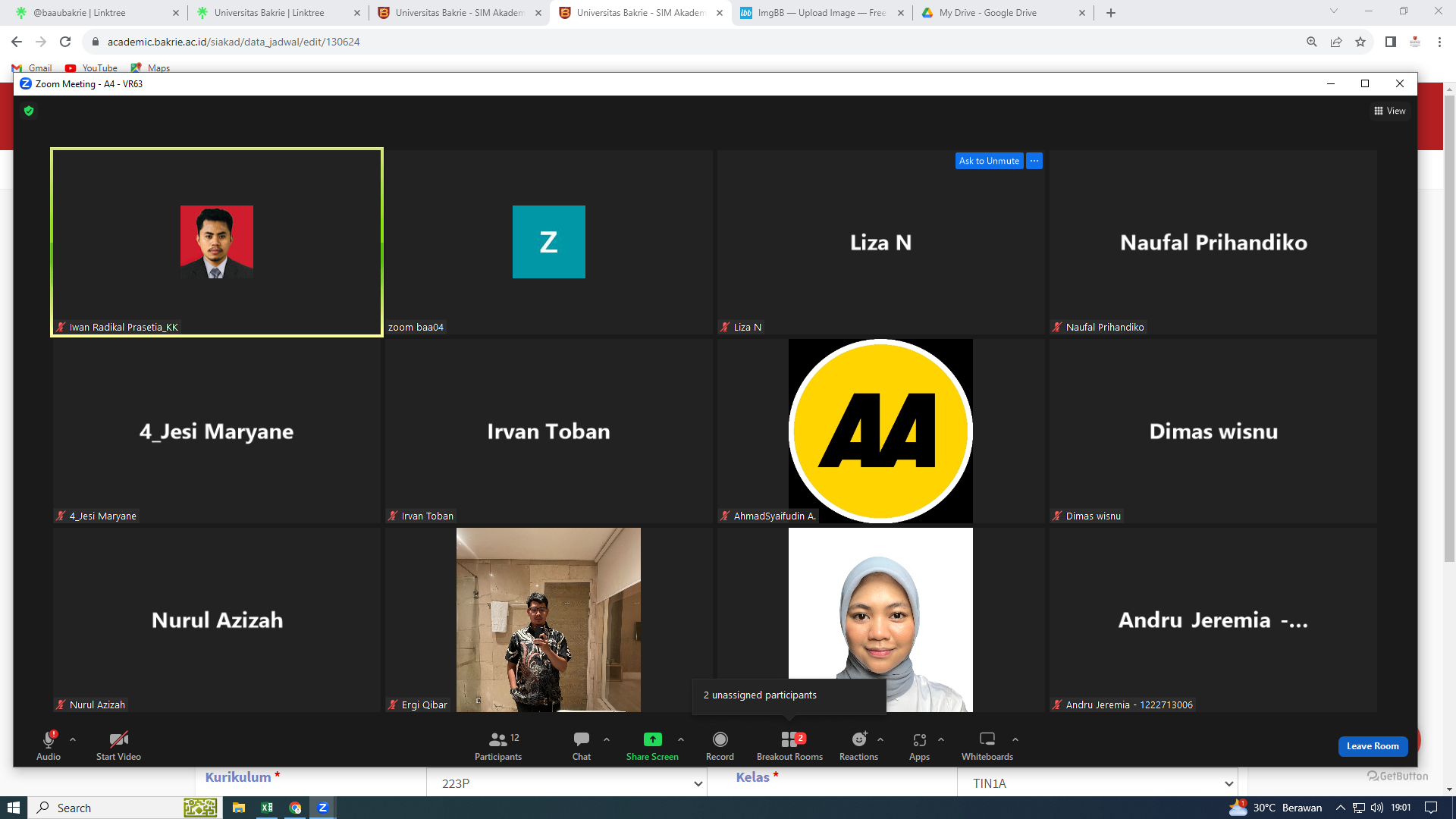
Task: Open Excel from taskbar
Action: 267,808
